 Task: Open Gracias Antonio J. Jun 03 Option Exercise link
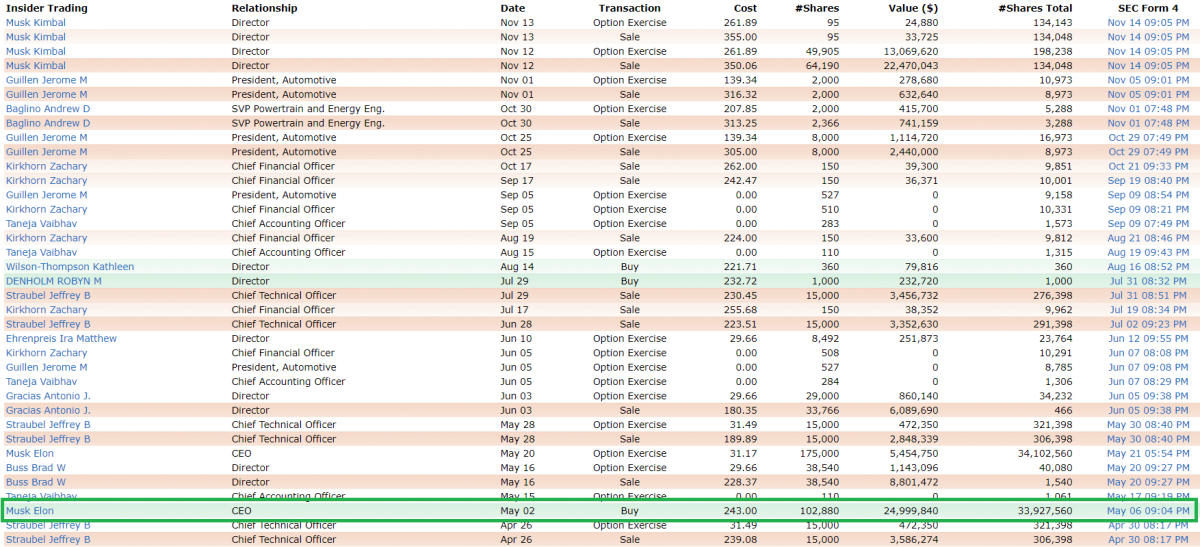coord(48,396)
